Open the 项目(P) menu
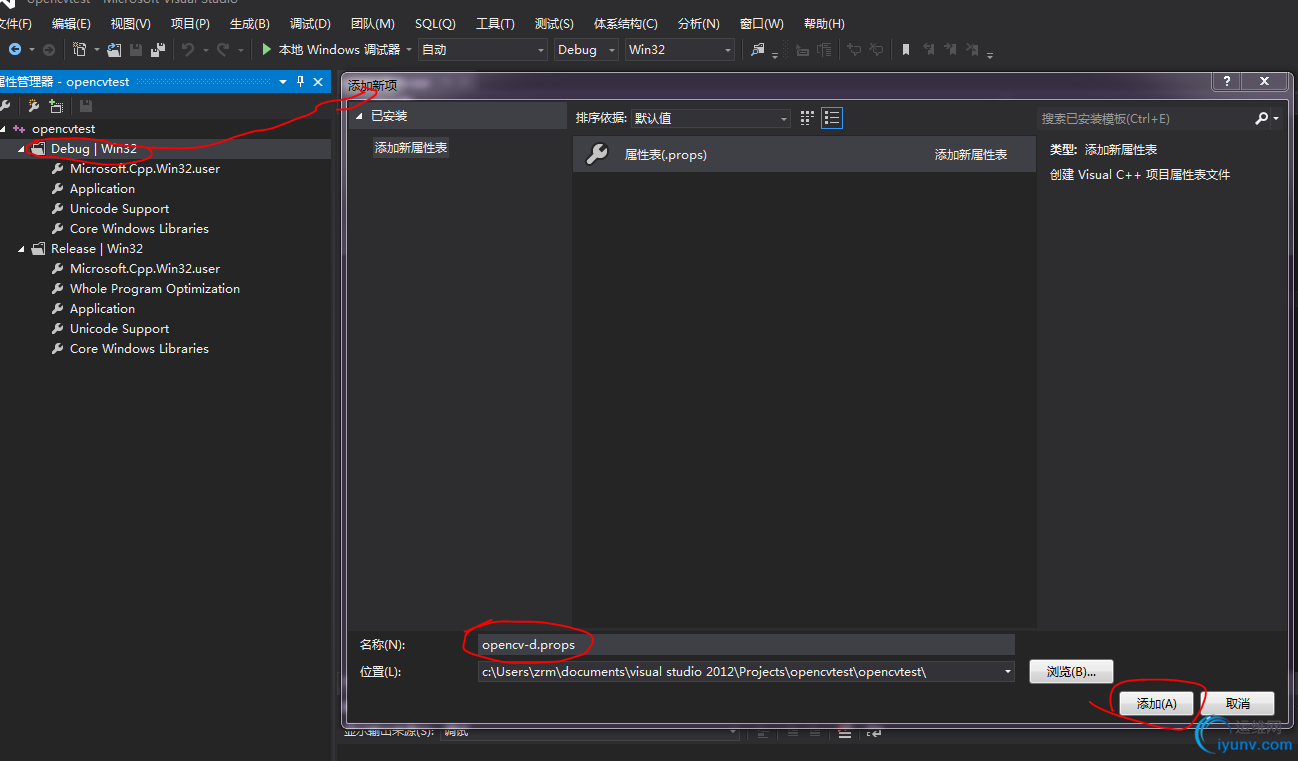Screen dimensions: 1298x761 (x=190, y=23)
